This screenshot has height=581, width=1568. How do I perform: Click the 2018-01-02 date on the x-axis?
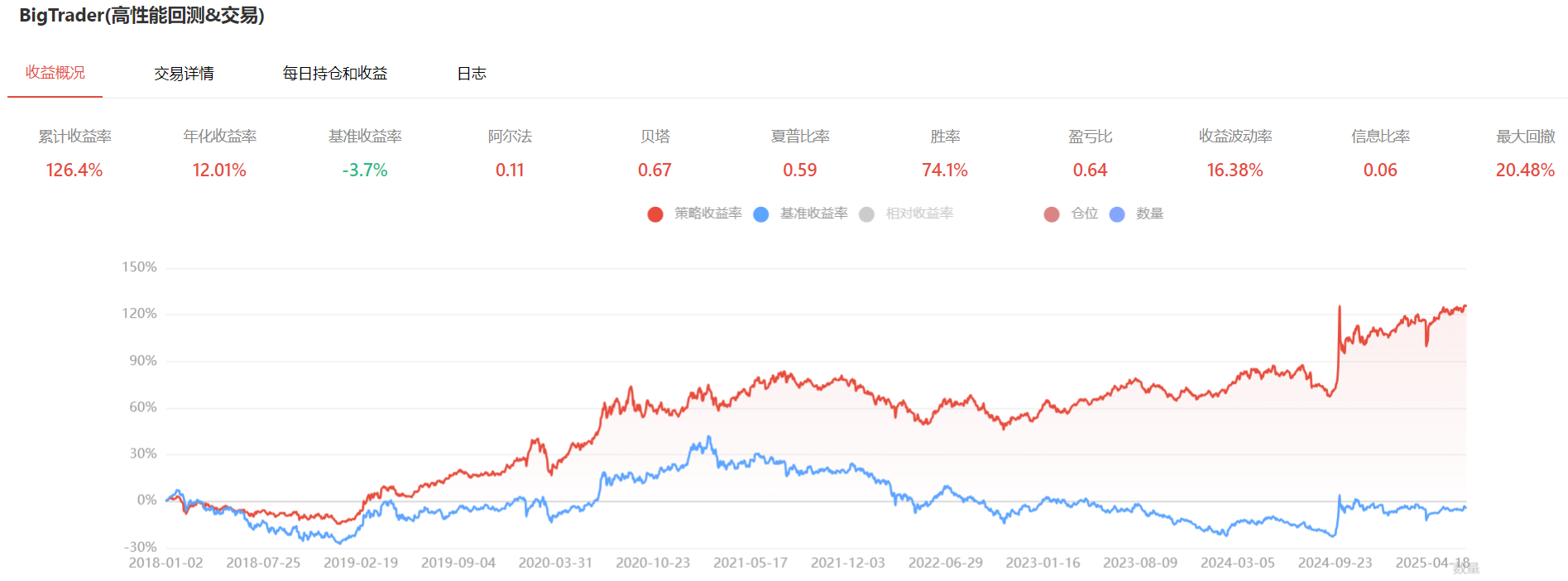[165, 563]
